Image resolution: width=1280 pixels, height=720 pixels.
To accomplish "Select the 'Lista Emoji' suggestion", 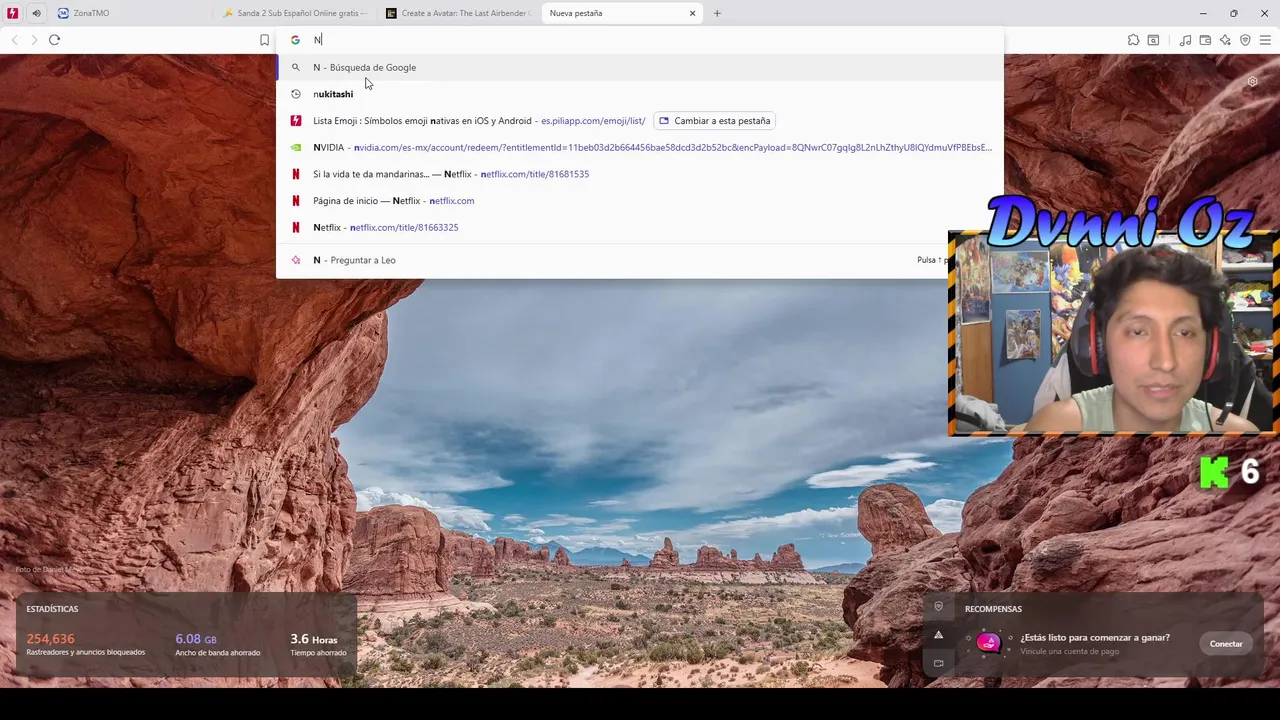I will pyautogui.click(x=640, y=120).
